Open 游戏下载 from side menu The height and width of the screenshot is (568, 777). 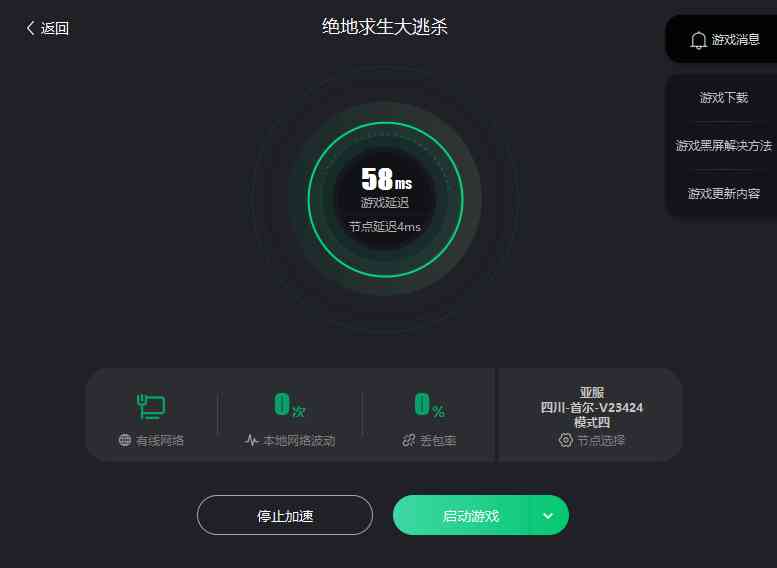coord(723,97)
